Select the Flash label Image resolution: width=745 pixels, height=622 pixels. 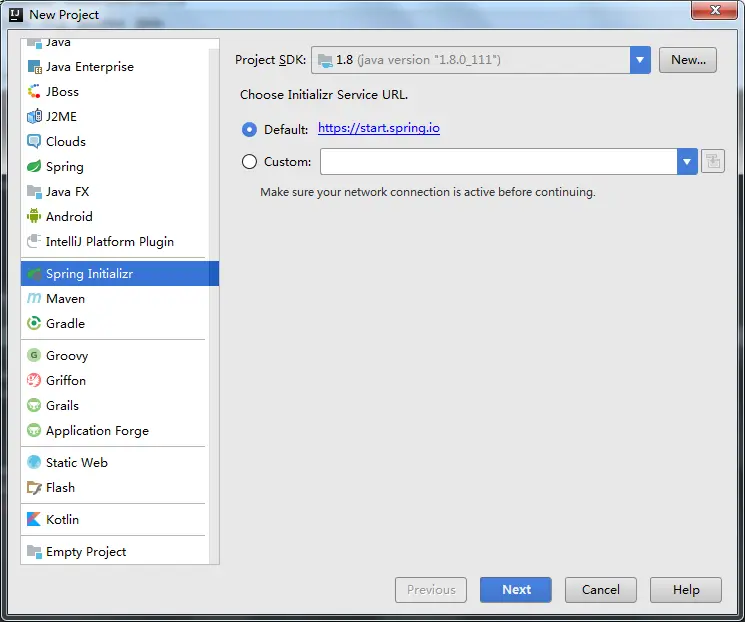pyautogui.click(x=60, y=488)
